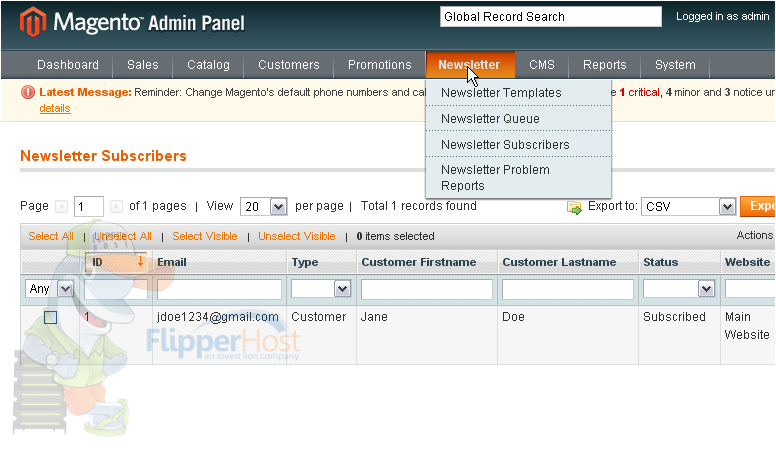Viewport: 776px width, 450px height.
Task: Sort by the Status column header
Action: click(x=661, y=262)
